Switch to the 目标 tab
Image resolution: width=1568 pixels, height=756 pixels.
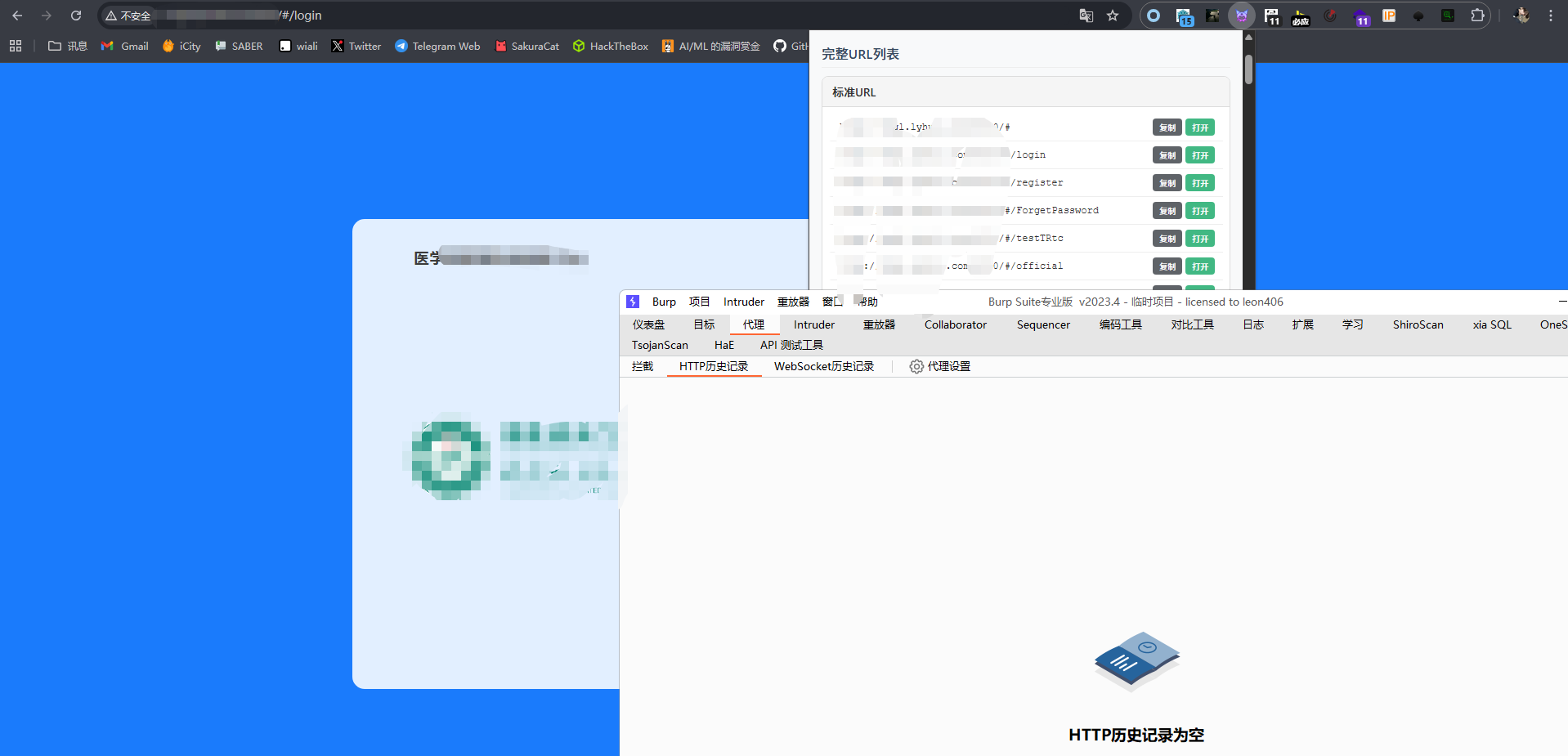pos(704,324)
